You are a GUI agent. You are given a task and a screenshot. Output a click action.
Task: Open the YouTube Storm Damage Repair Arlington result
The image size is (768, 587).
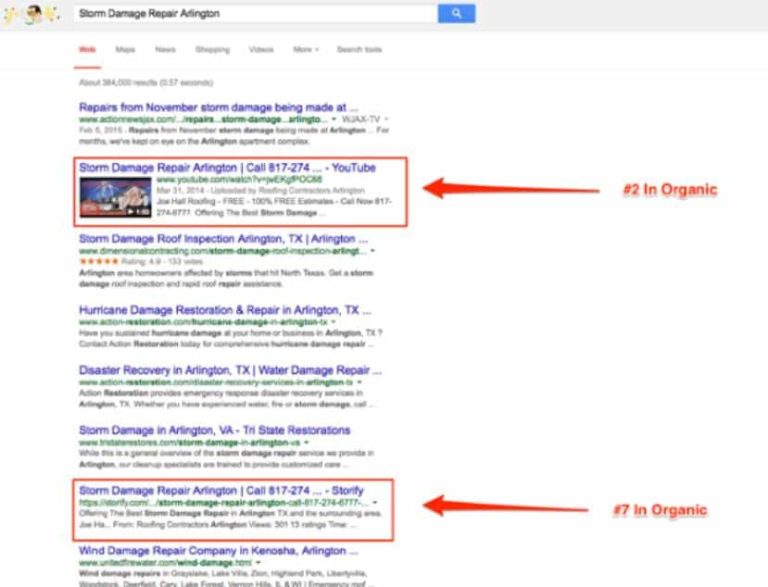[227, 168]
